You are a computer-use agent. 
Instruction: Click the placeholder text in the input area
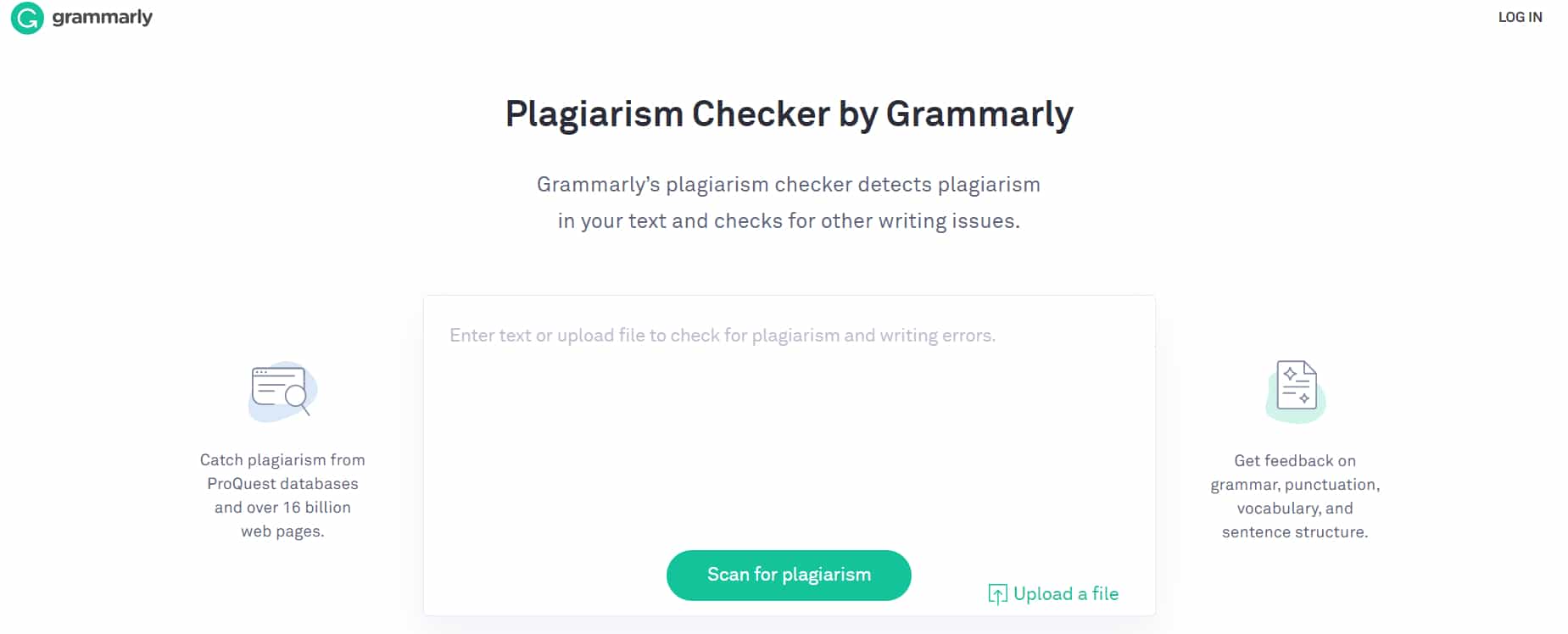point(723,335)
